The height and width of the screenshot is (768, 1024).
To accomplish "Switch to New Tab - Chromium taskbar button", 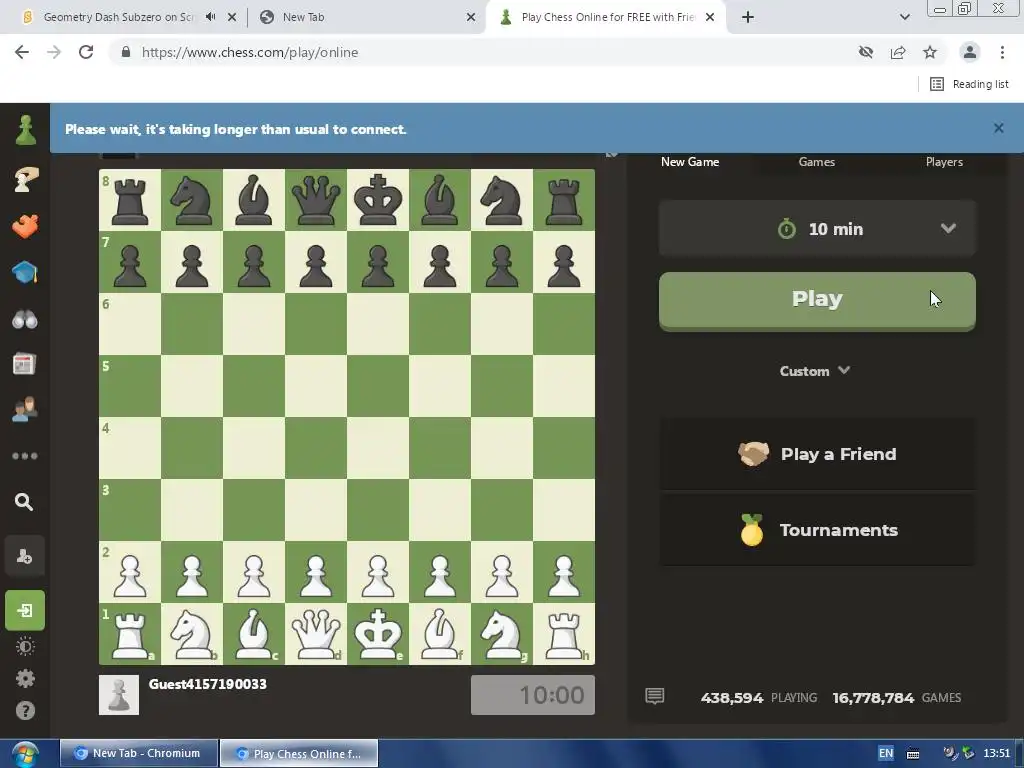I will (x=138, y=754).
